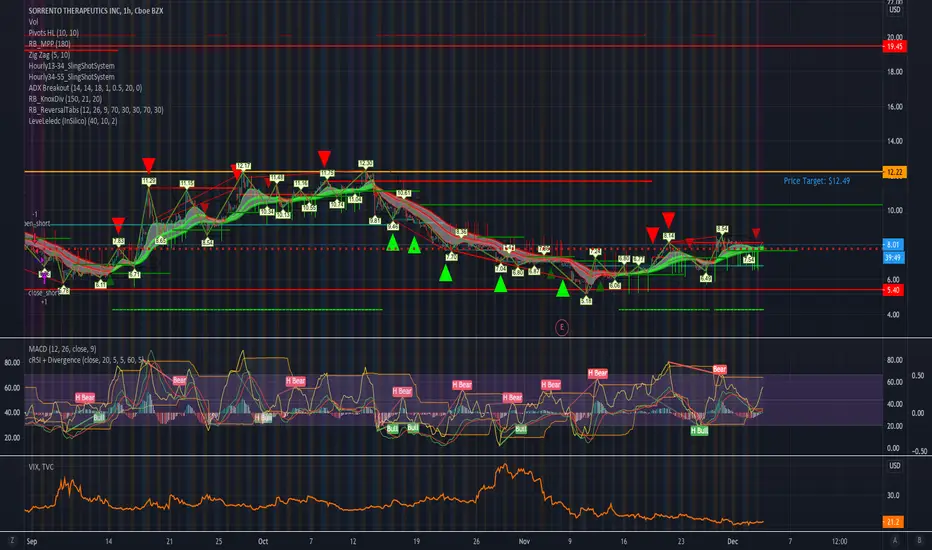This screenshot has width=932, height=550.
Task: Click the 9.81 pivot low label
Action: click(375, 221)
